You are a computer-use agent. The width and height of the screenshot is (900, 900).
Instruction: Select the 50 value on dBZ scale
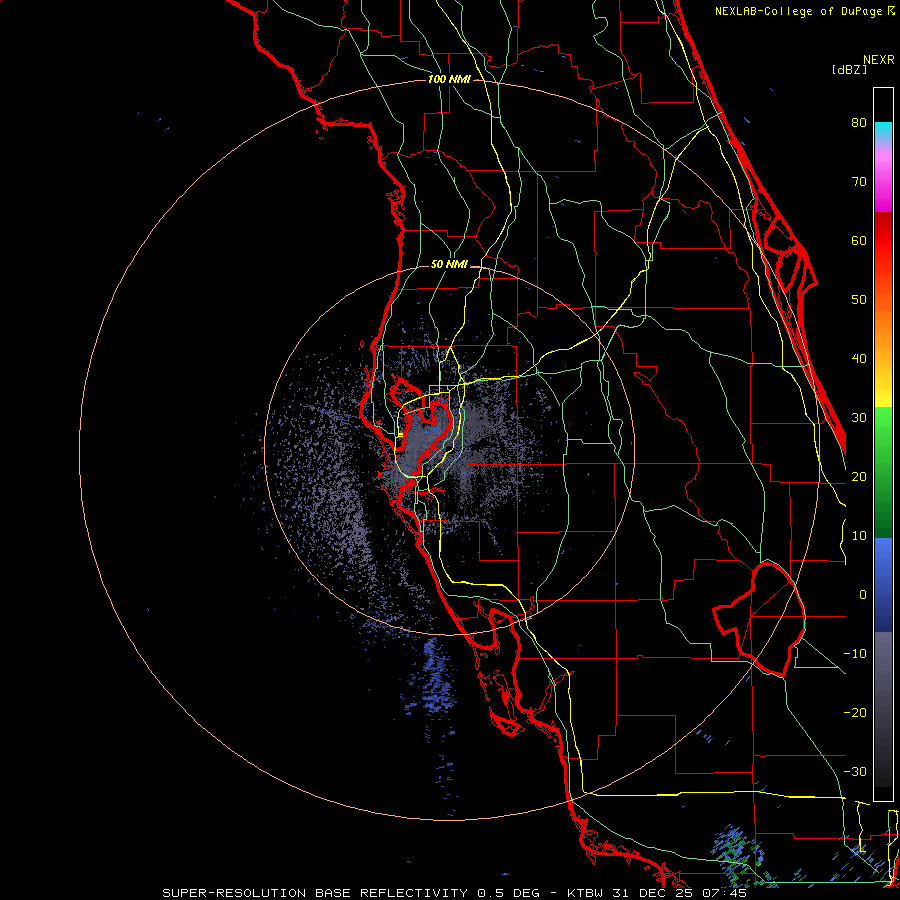[859, 300]
